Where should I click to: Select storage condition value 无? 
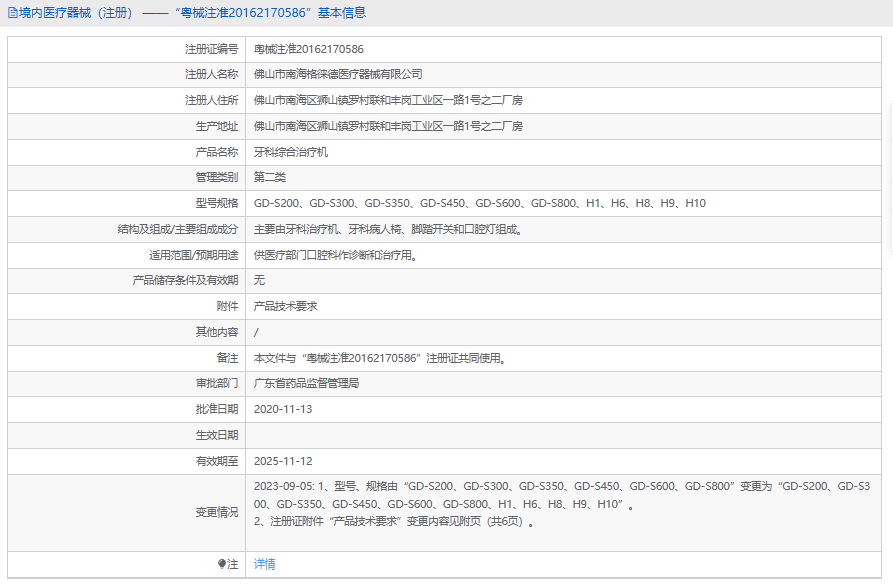pyautogui.click(x=259, y=280)
